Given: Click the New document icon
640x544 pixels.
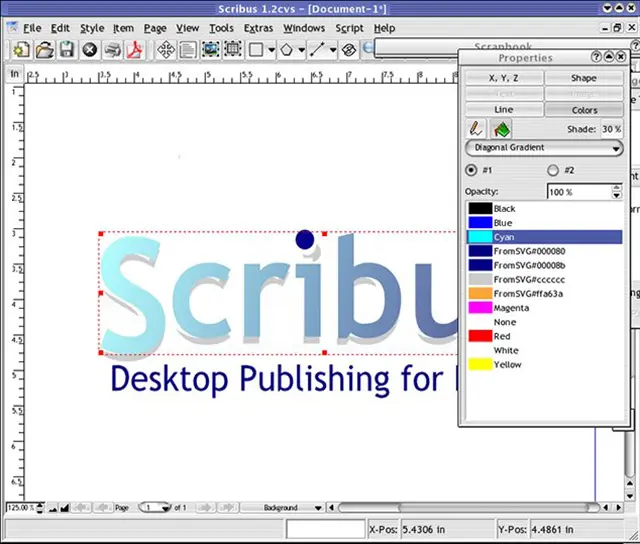Looking at the screenshot, I should [21, 49].
